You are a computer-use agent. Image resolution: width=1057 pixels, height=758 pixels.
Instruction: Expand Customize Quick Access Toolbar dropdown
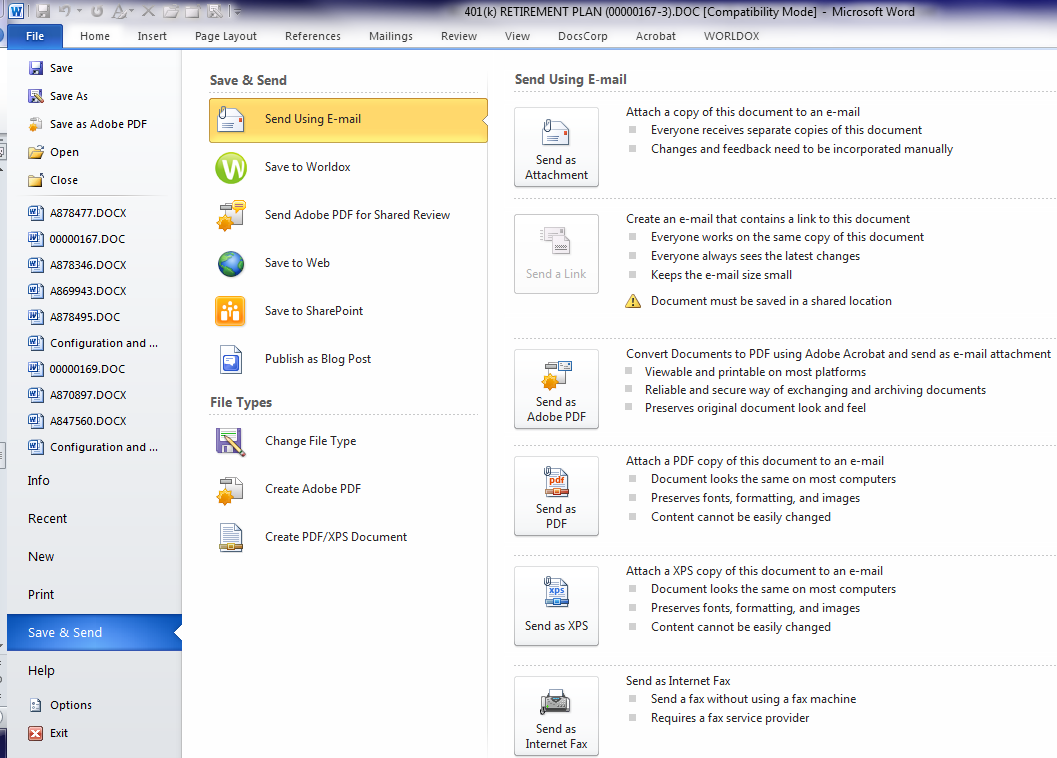(x=237, y=11)
